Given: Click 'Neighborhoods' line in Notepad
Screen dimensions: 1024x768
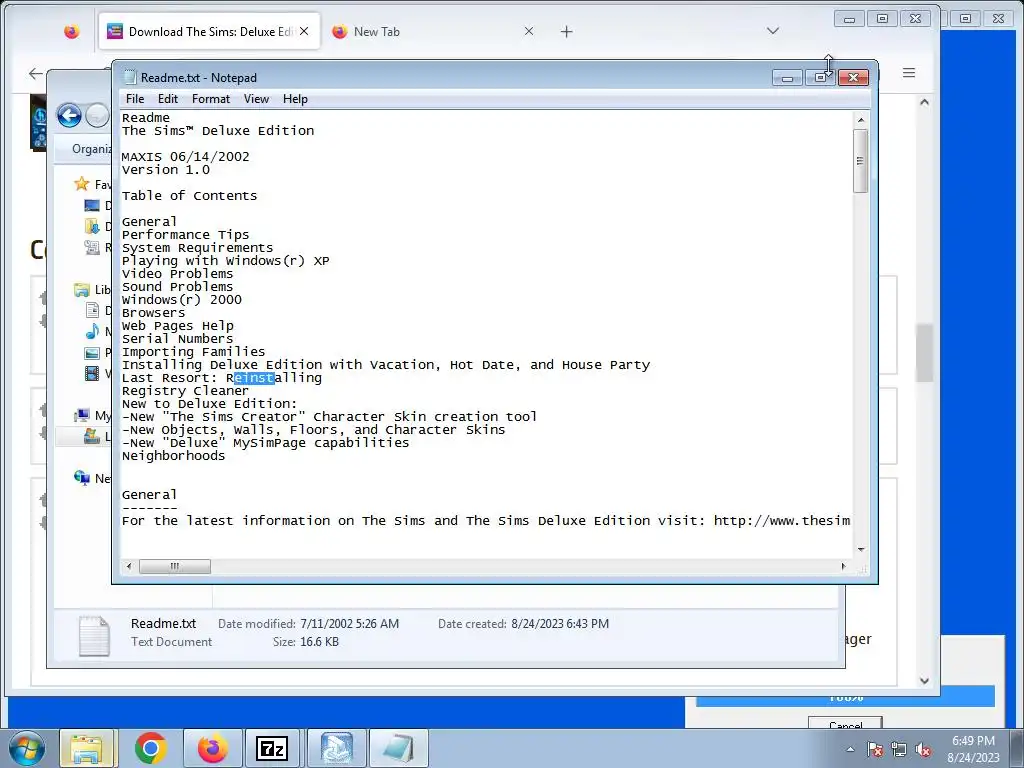Looking at the screenshot, I should 173,456.
